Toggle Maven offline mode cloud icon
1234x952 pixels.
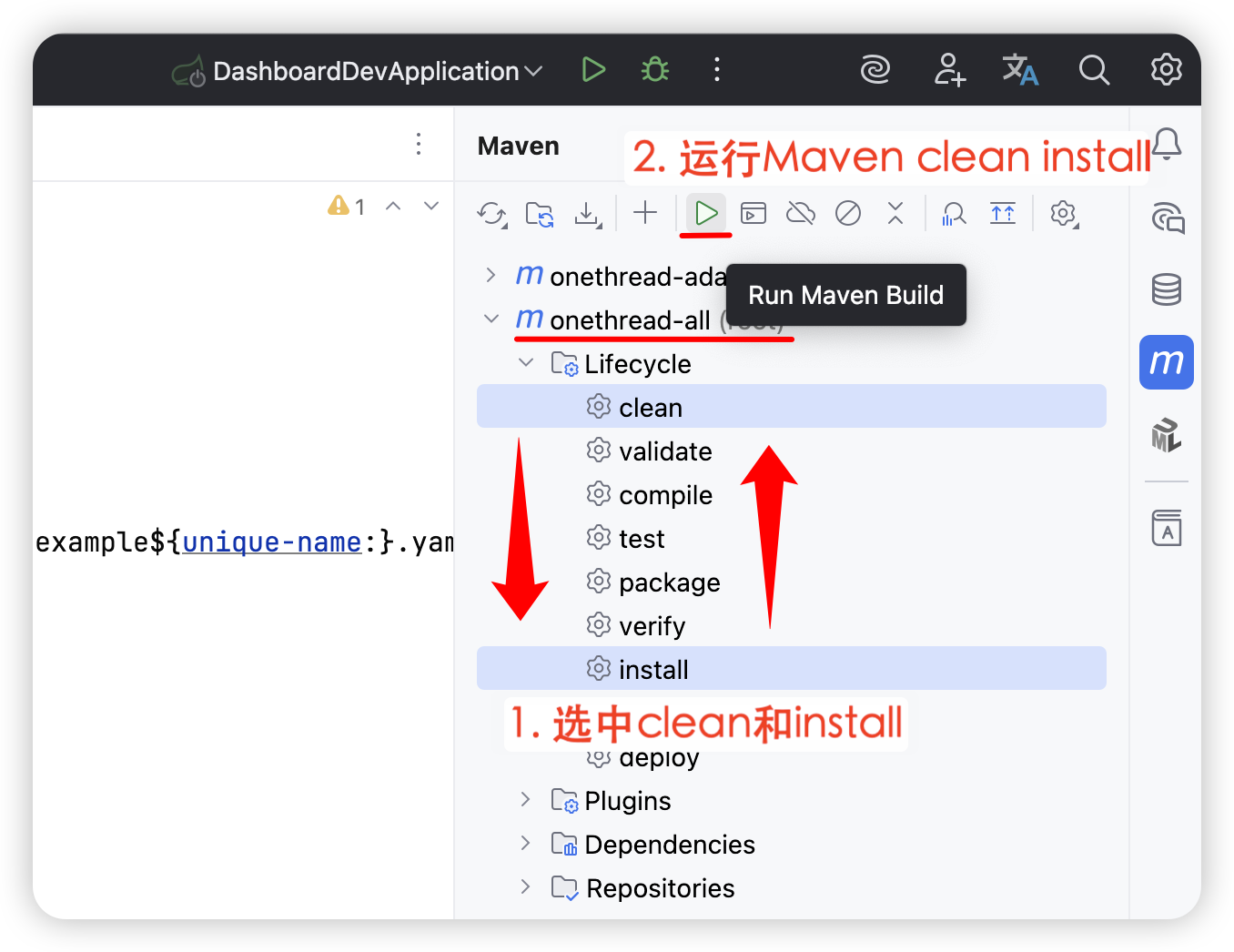(x=801, y=214)
